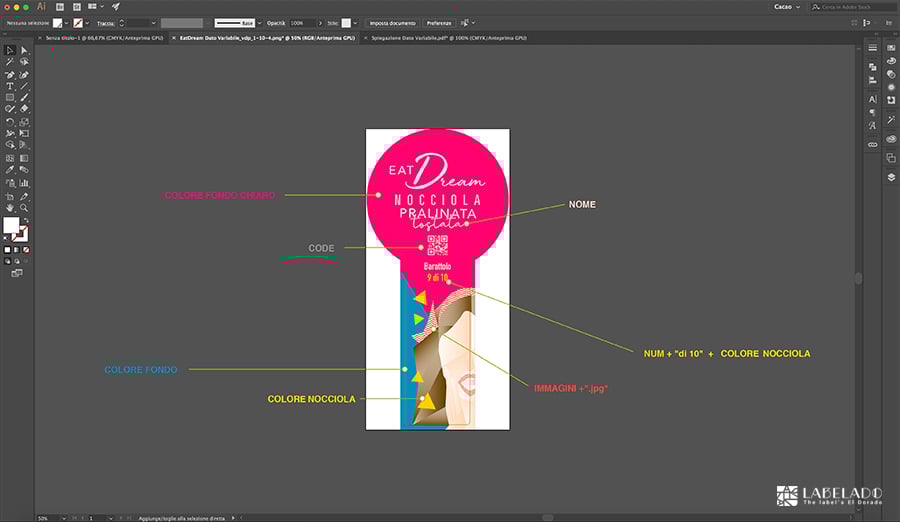Viewport: 900px width, 522px height.
Task: Open the Preferenze button
Action: tap(439, 24)
